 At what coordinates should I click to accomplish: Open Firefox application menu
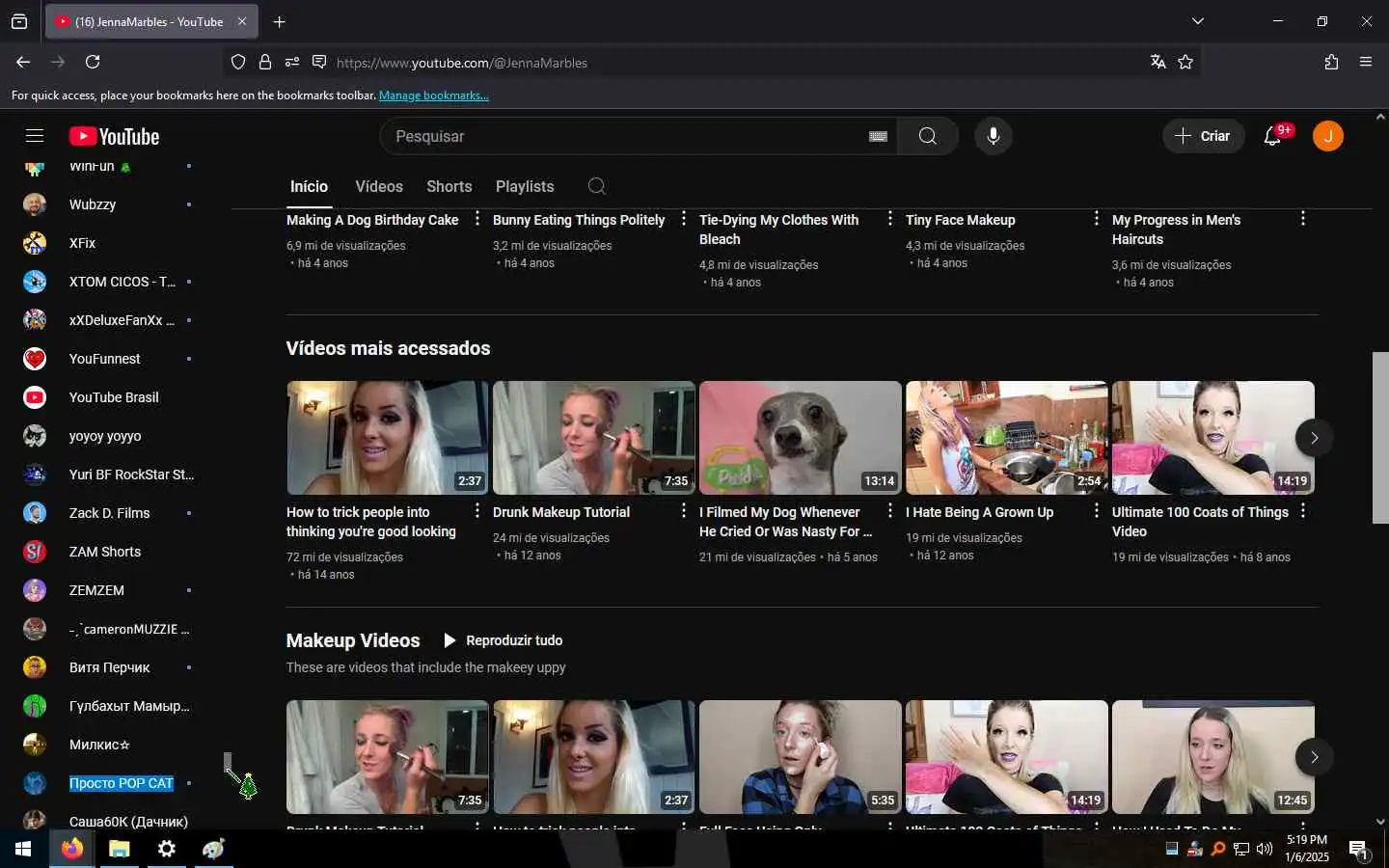pos(1366,62)
